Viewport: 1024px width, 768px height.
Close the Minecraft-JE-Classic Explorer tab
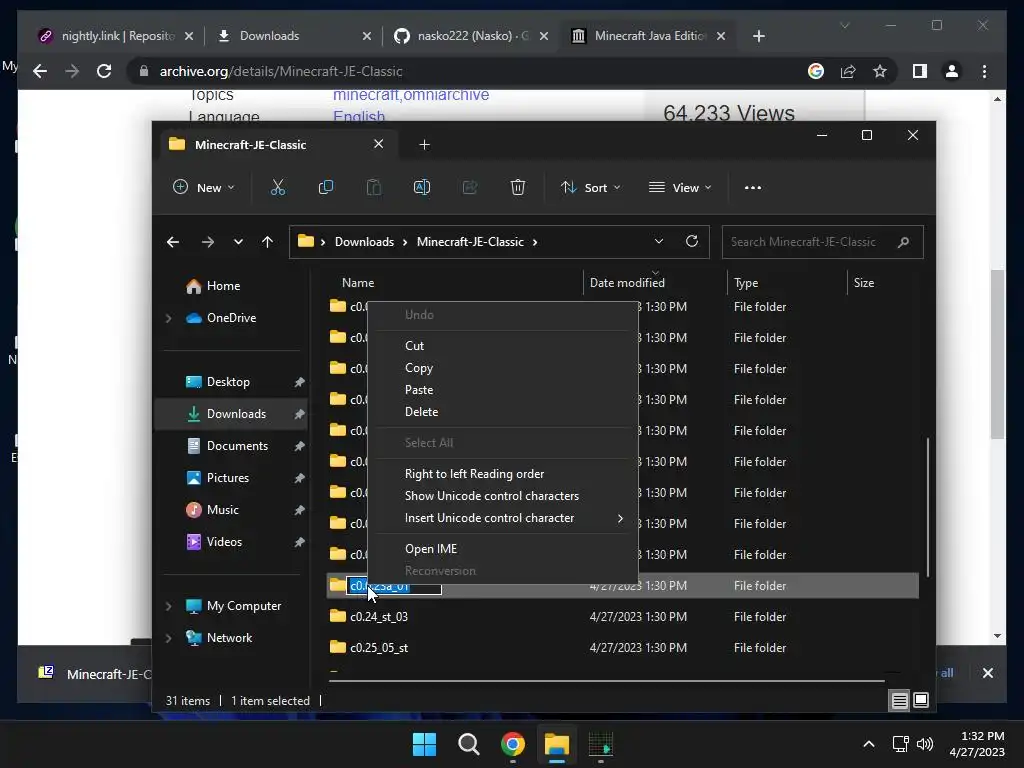[x=378, y=144]
